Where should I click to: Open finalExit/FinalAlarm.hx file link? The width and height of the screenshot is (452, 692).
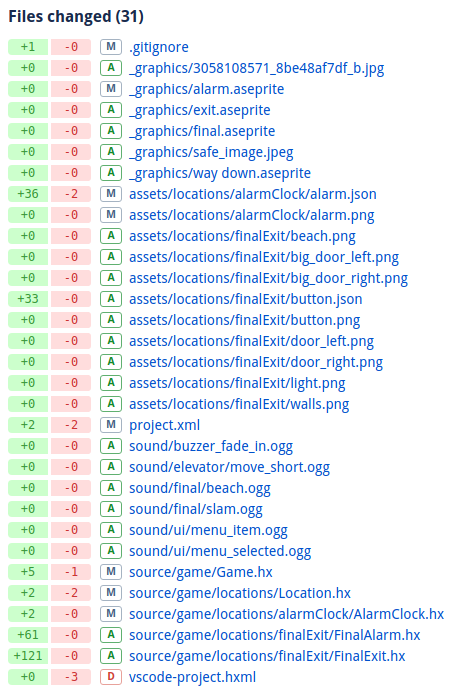(x=275, y=635)
